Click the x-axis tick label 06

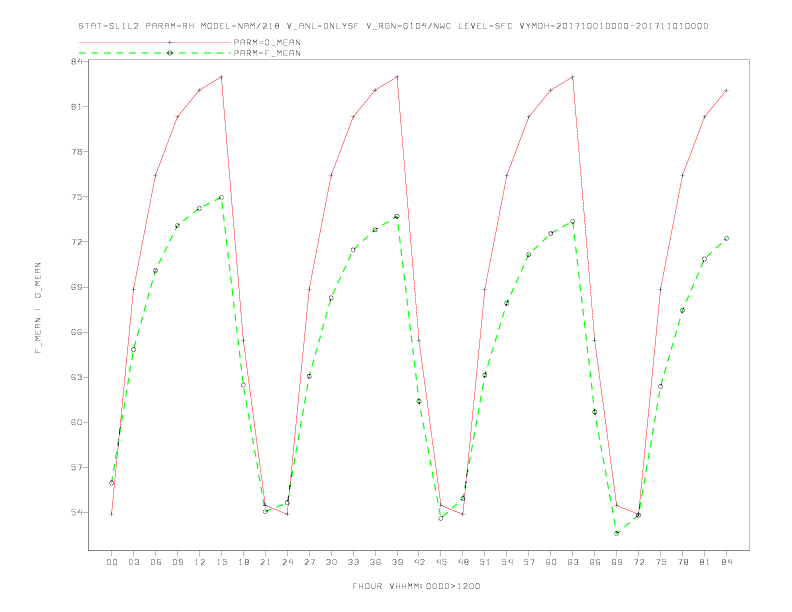(156, 562)
